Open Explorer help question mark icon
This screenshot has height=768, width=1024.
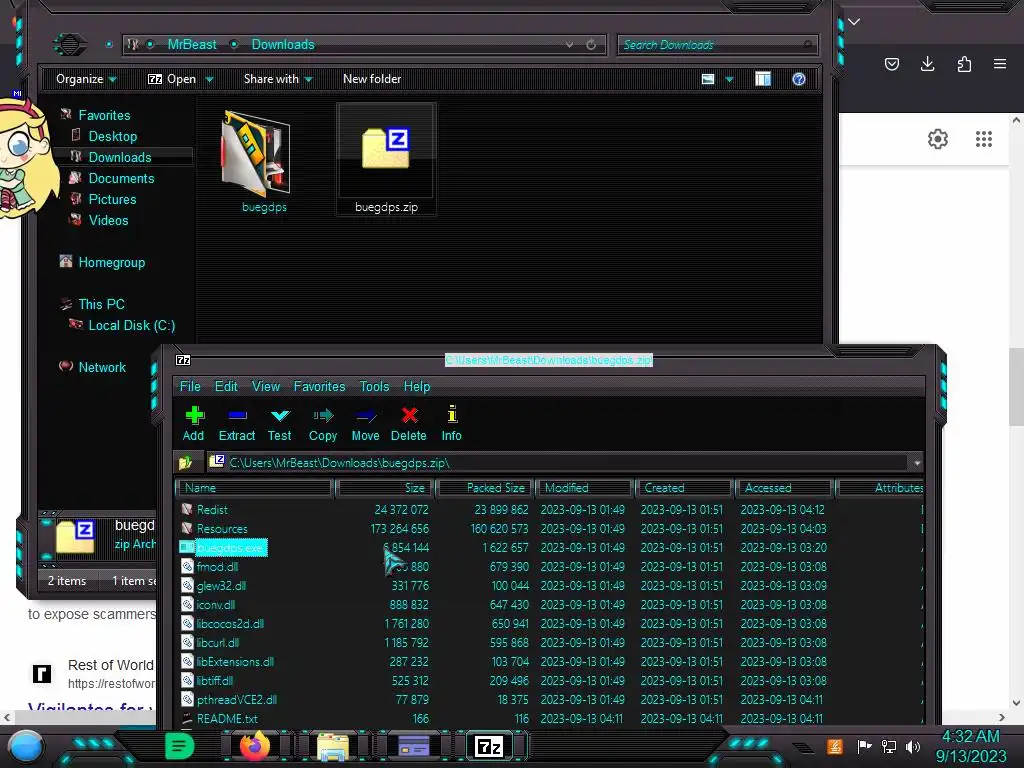(x=799, y=79)
